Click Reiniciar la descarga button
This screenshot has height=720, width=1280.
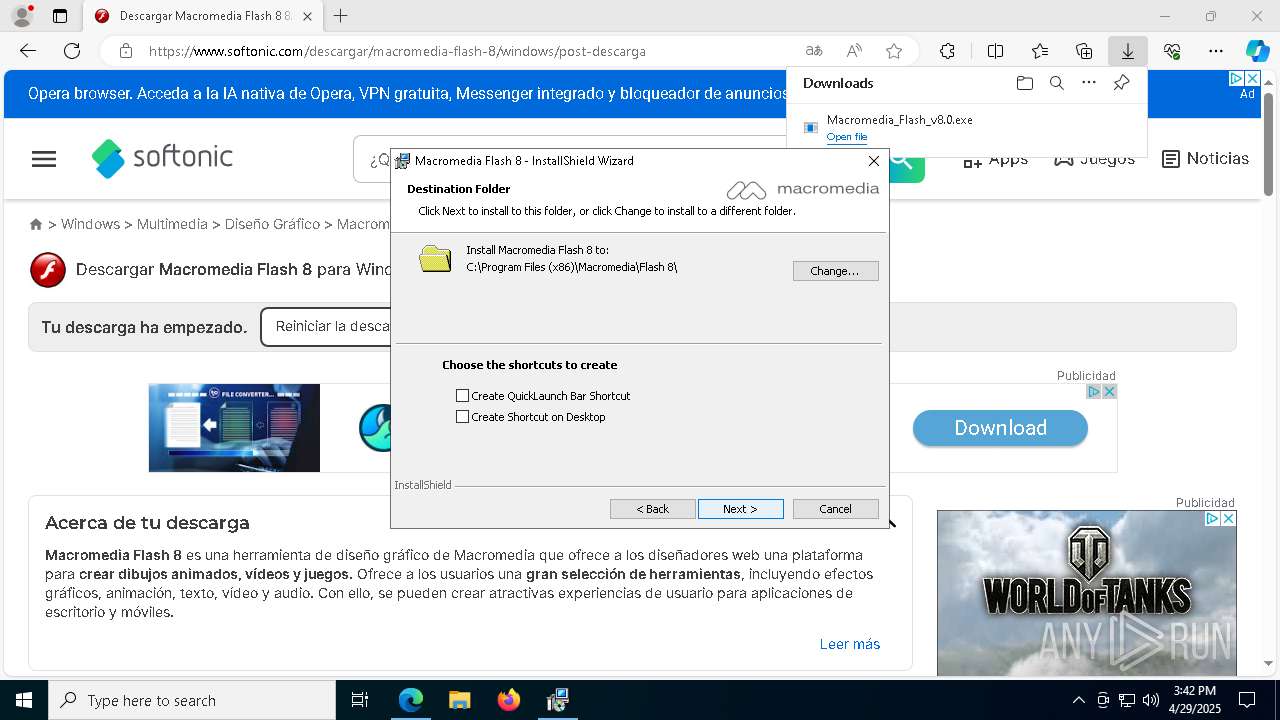(x=326, y=327)
